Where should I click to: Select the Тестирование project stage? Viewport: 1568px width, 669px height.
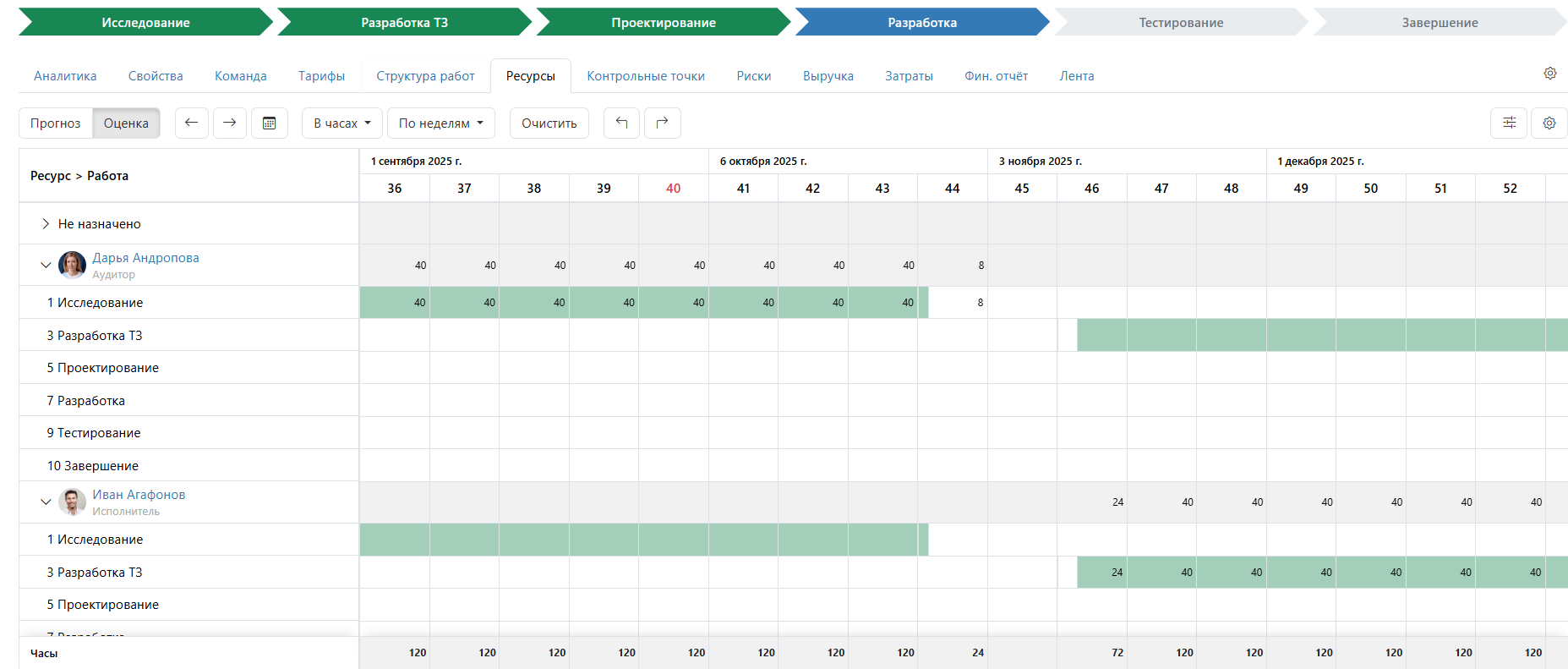1180,23
